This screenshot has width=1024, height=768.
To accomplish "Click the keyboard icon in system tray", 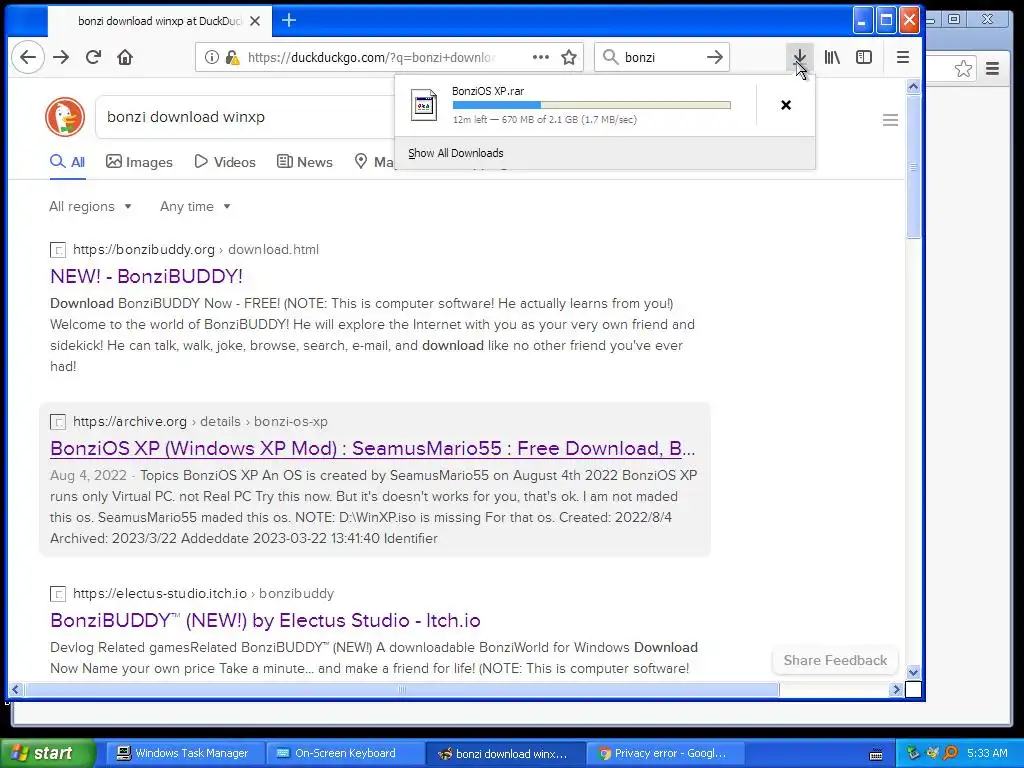I will coord(876,754).
